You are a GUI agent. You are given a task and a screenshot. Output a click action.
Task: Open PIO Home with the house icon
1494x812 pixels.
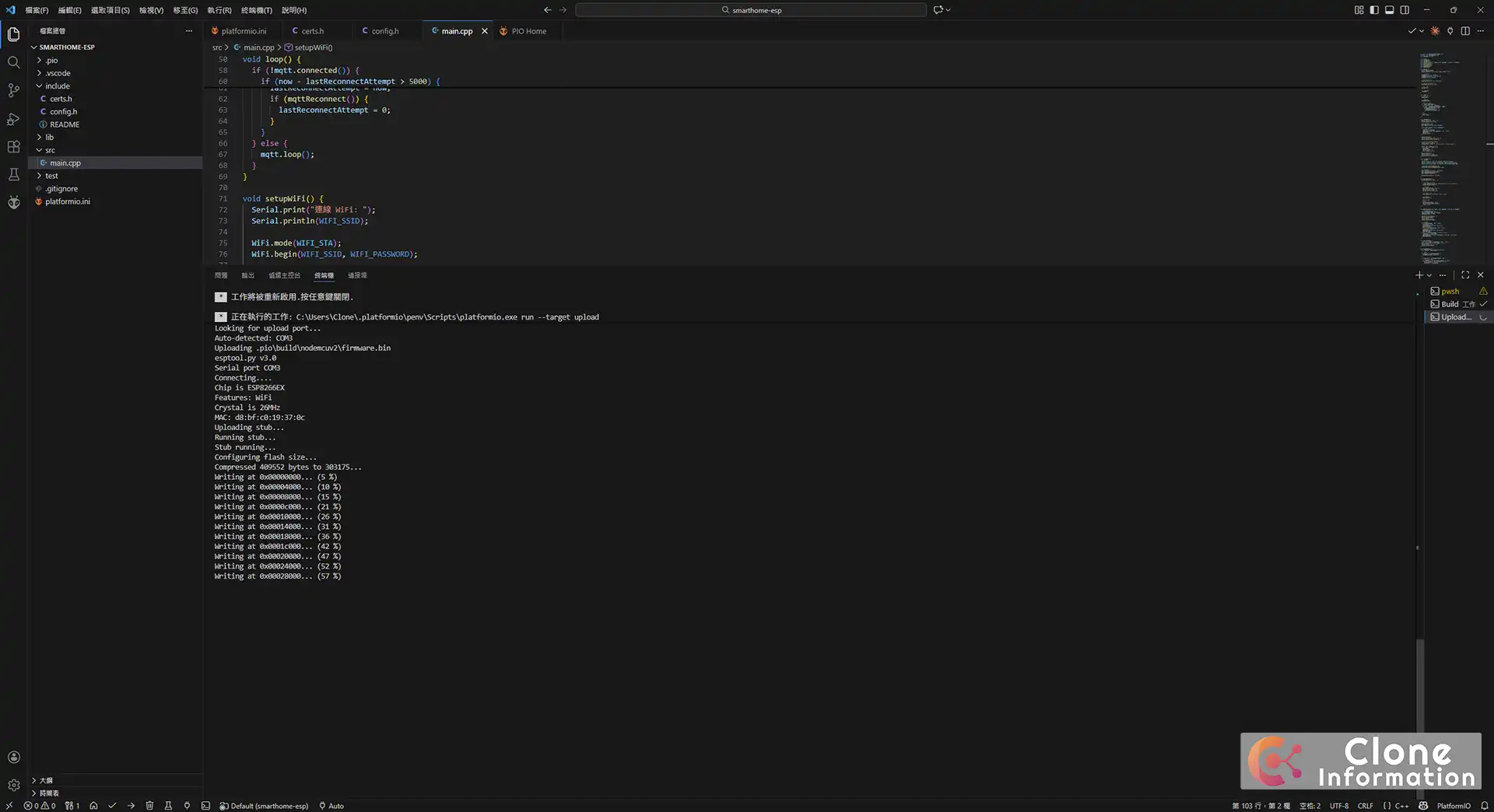pos(93,806)
